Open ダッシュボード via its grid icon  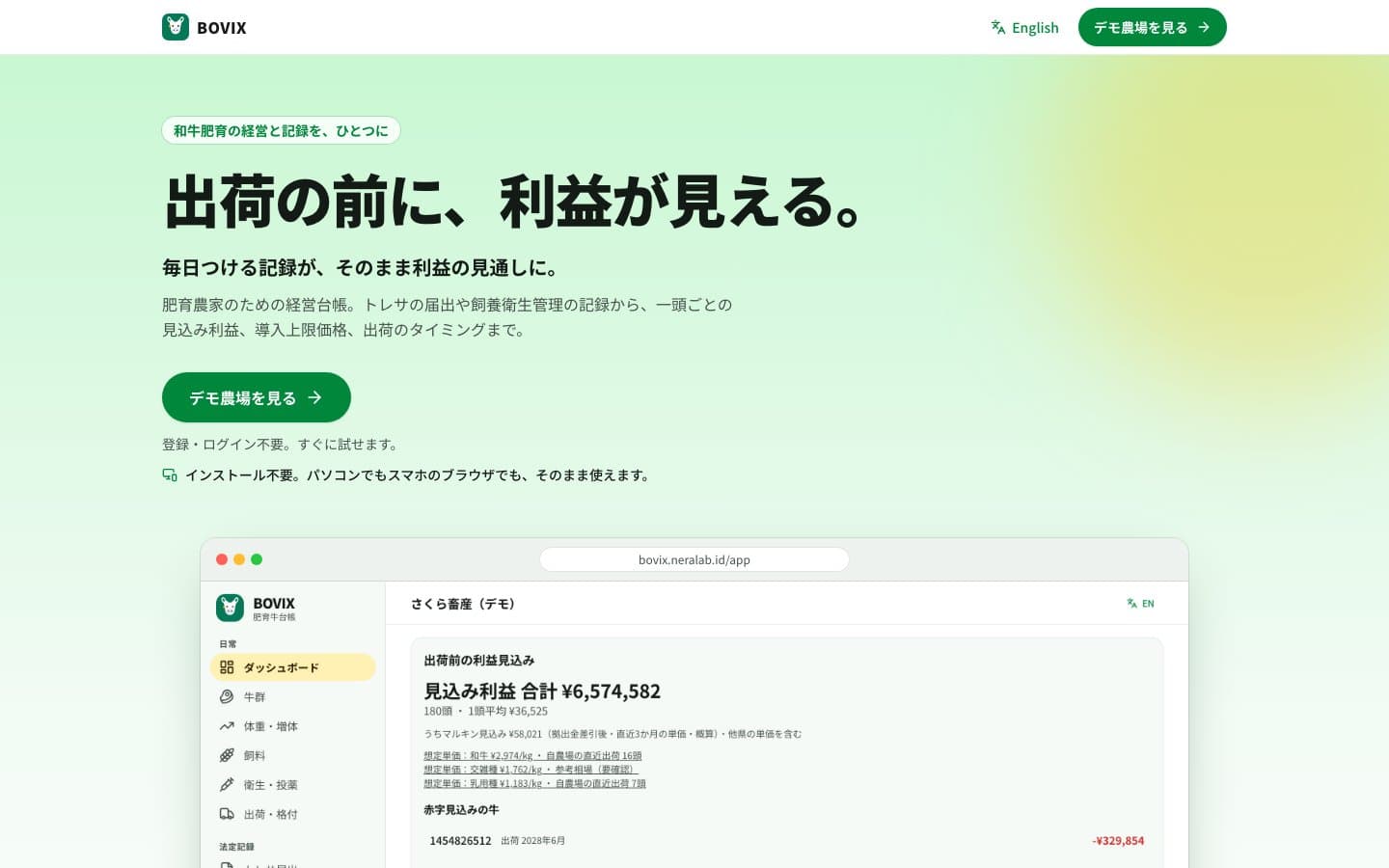(227, 667)
